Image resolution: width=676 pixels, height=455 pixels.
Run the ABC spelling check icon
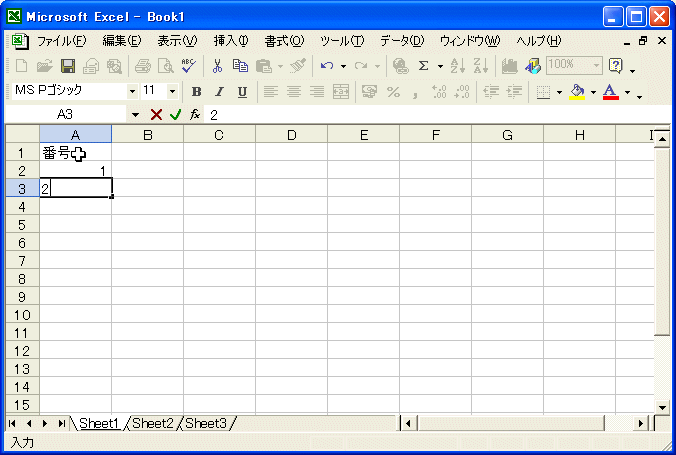pyautogui.click(x=189, y=66)
